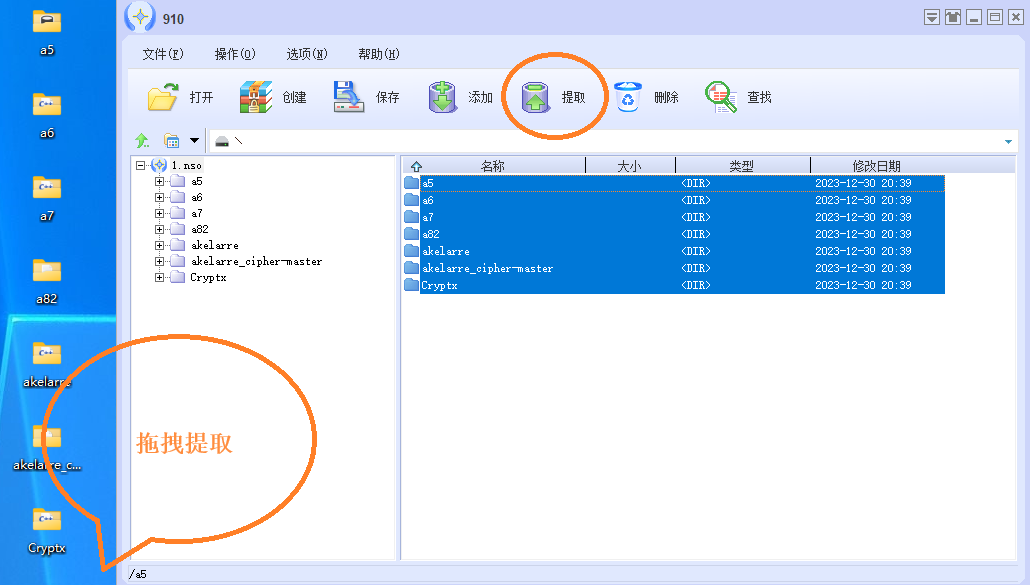
Task: Select the akelarre_cipher-master row in file list
Action: 487,268
